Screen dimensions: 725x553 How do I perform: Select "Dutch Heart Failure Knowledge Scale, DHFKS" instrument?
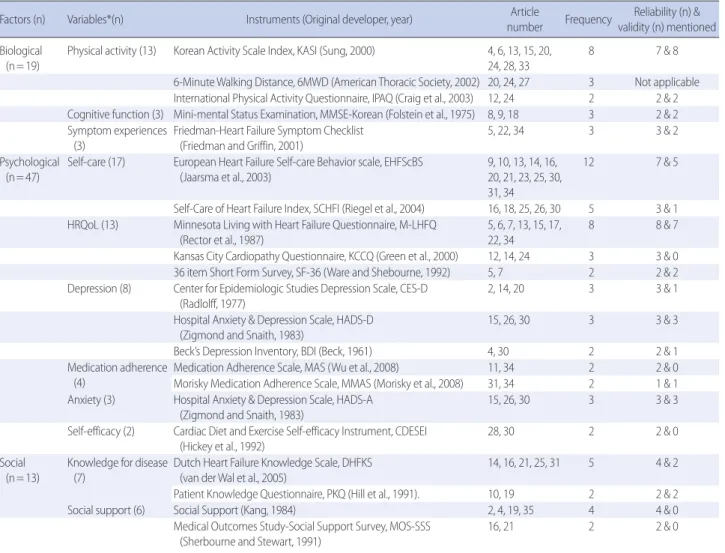273,470
